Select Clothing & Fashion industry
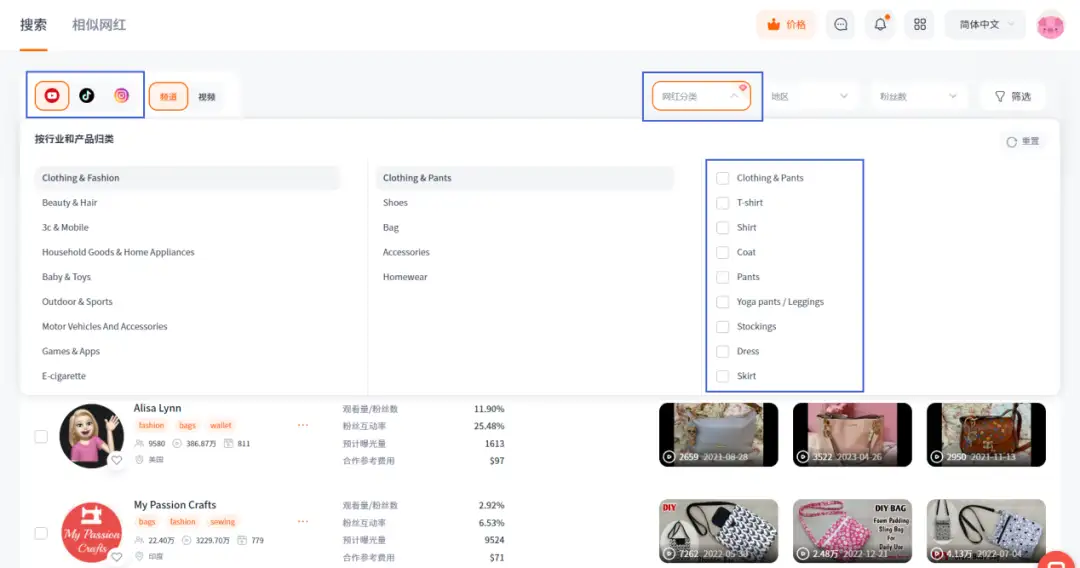This screenshot has width=1080, height=568. point(187,178)
